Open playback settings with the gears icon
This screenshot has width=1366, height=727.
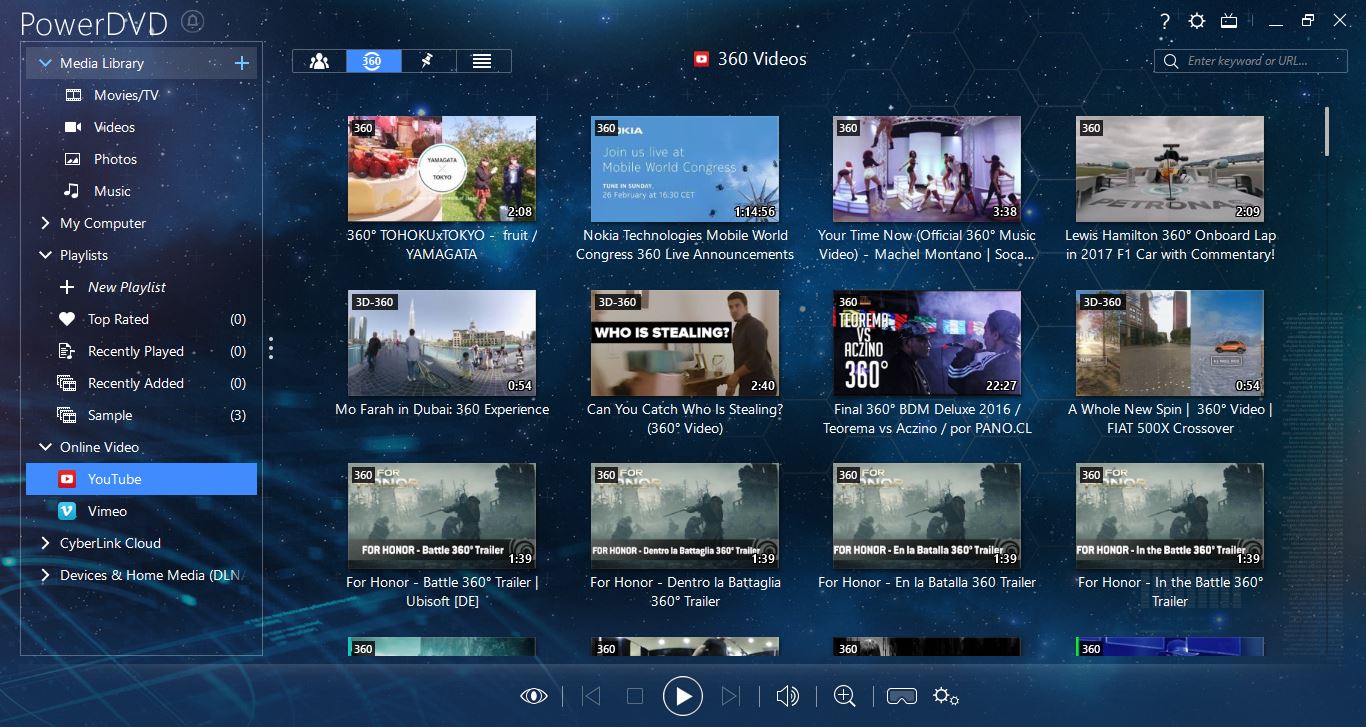click(946, 696)
